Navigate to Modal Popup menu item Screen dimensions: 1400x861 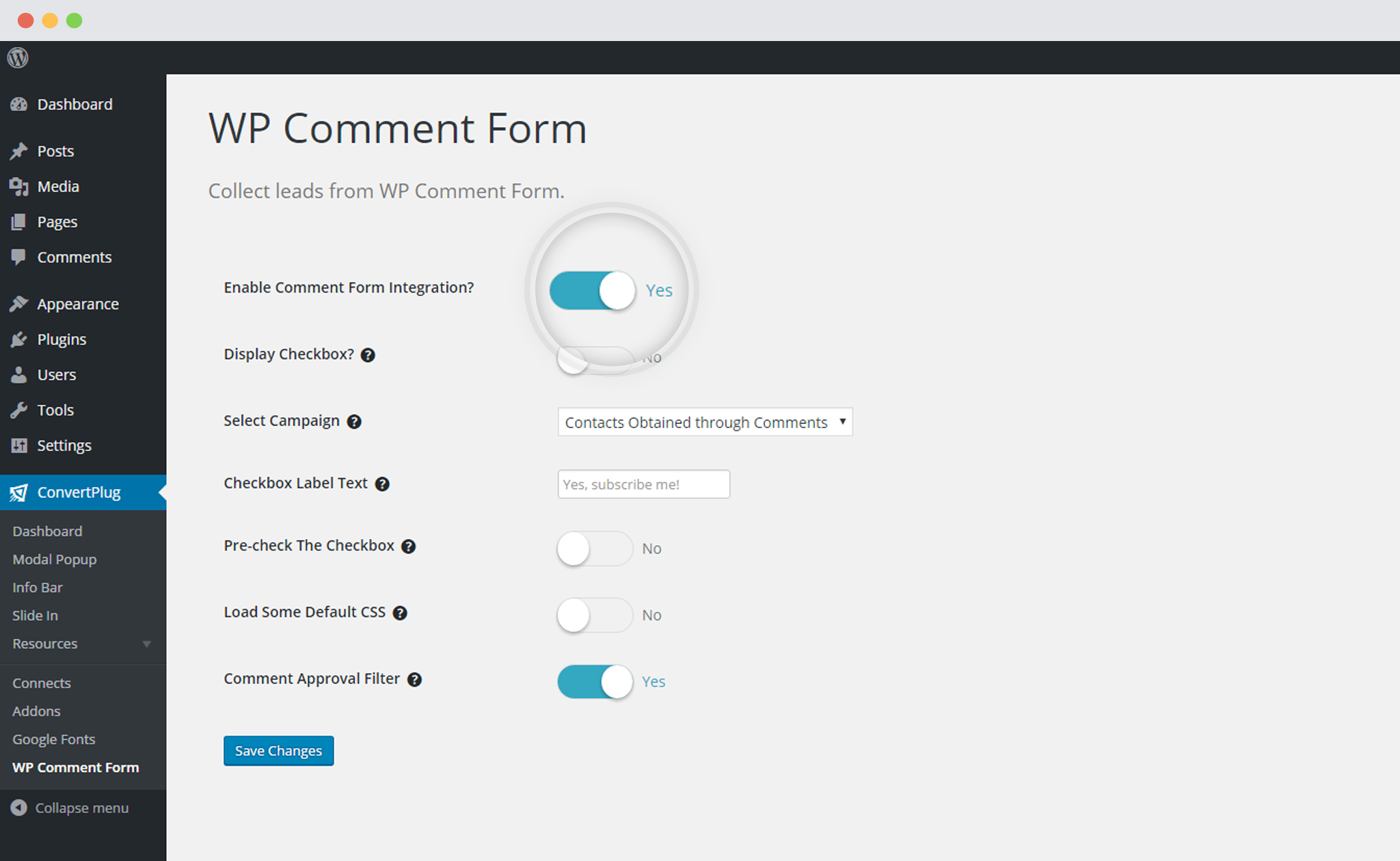tap(53, 559)
